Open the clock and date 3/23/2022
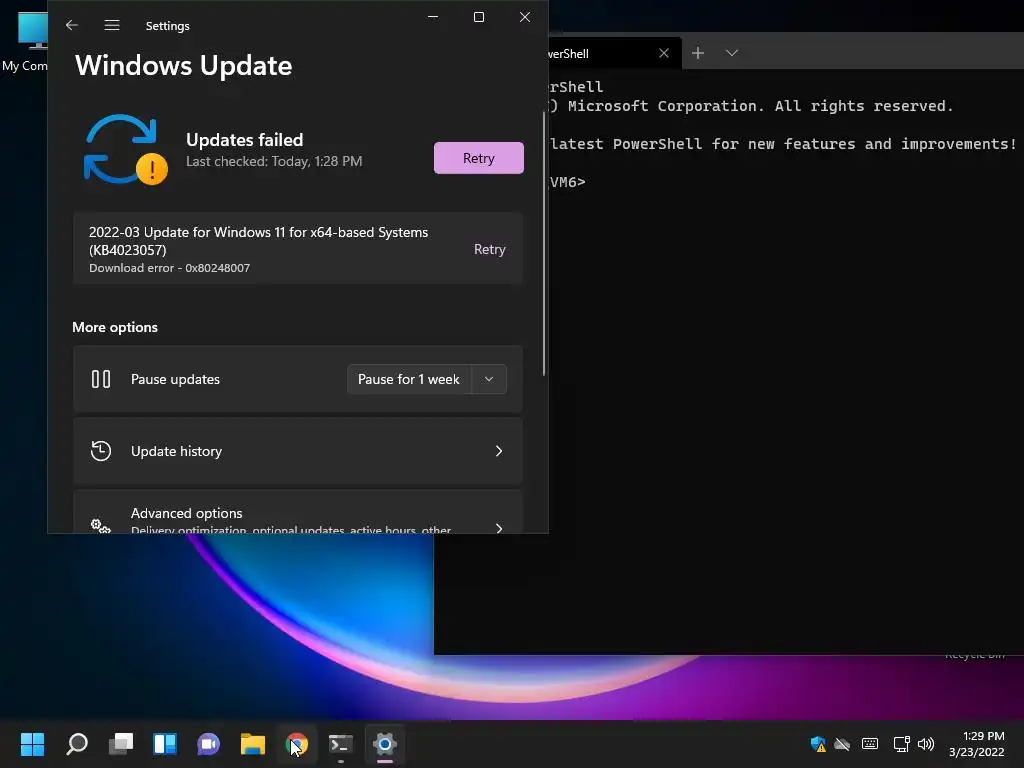This screenshot has width=1024, height=768. tap(977, 744)
